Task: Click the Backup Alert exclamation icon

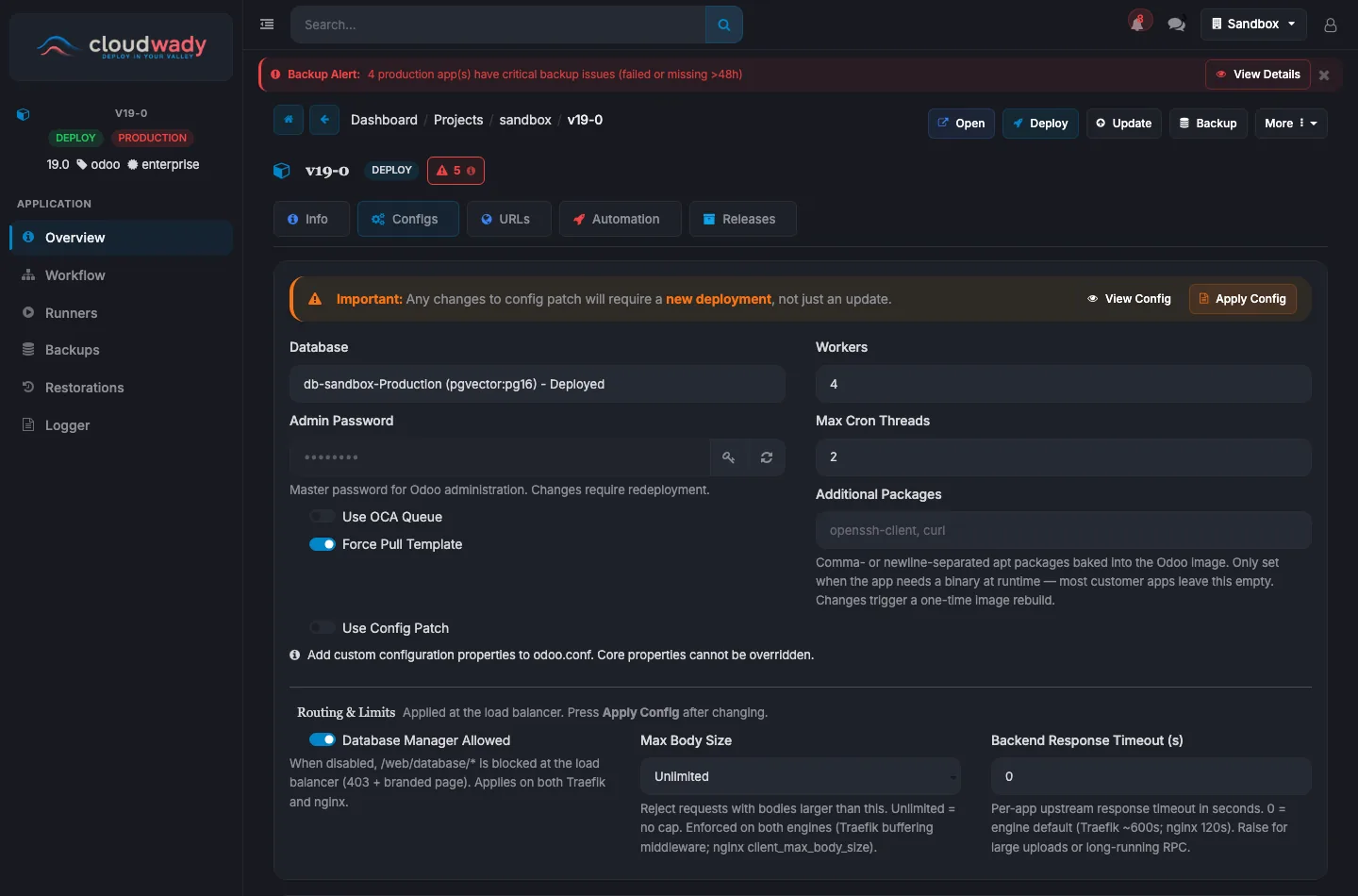Action: pyautogui.click(x=275, y=75)
